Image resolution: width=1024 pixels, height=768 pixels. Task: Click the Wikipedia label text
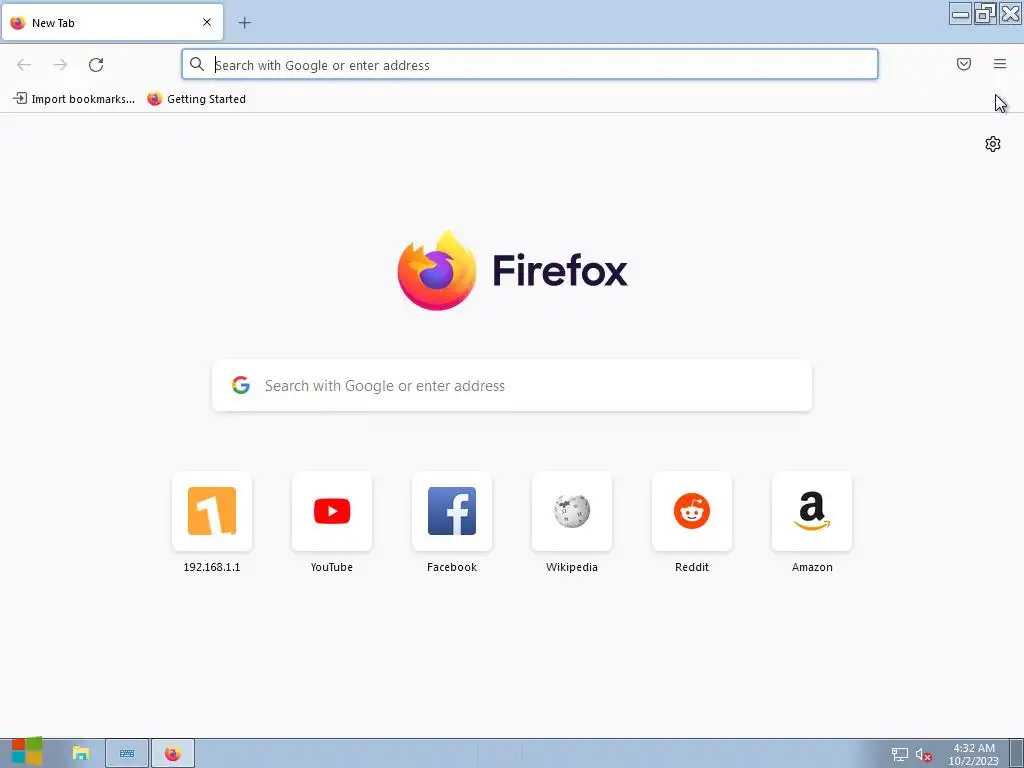(x=572, y=567)
